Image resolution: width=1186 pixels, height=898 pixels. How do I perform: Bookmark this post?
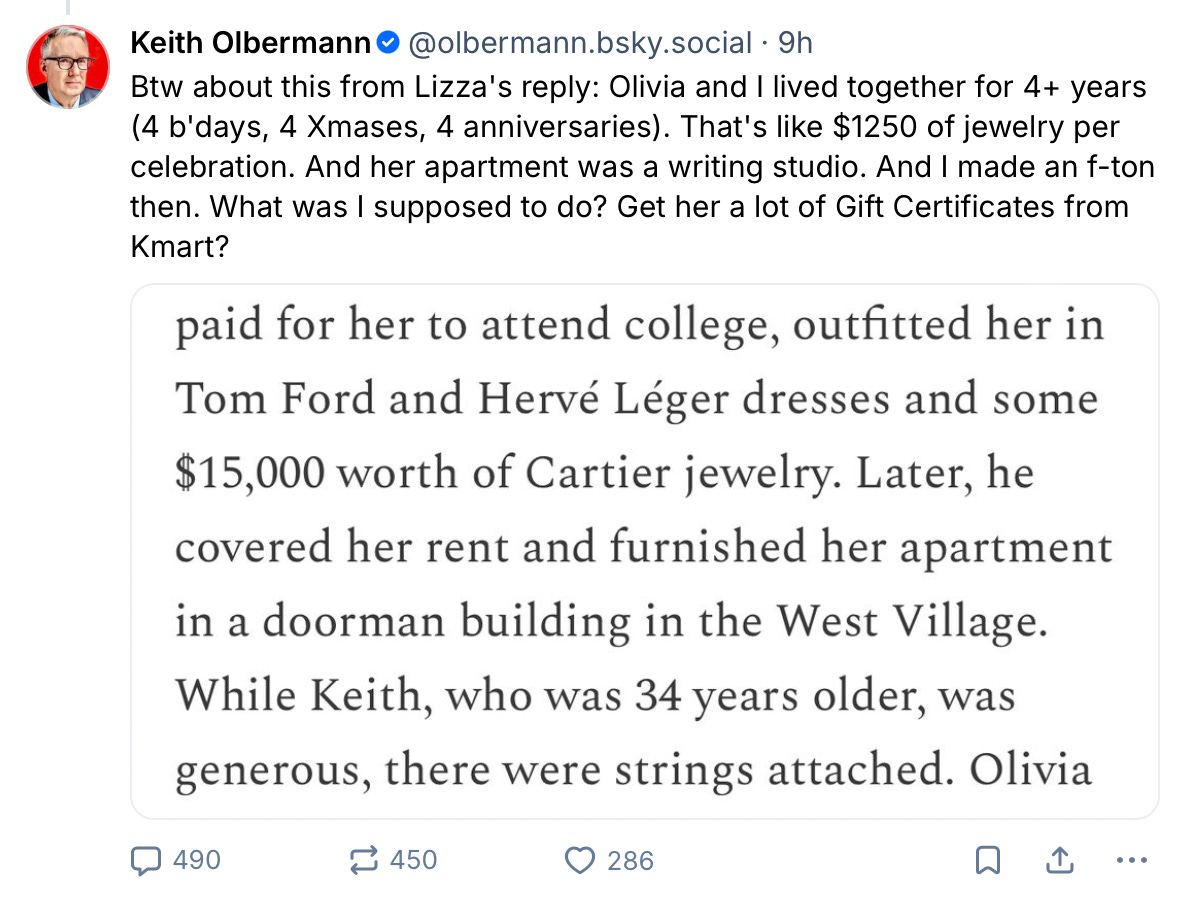pos(988,859)
